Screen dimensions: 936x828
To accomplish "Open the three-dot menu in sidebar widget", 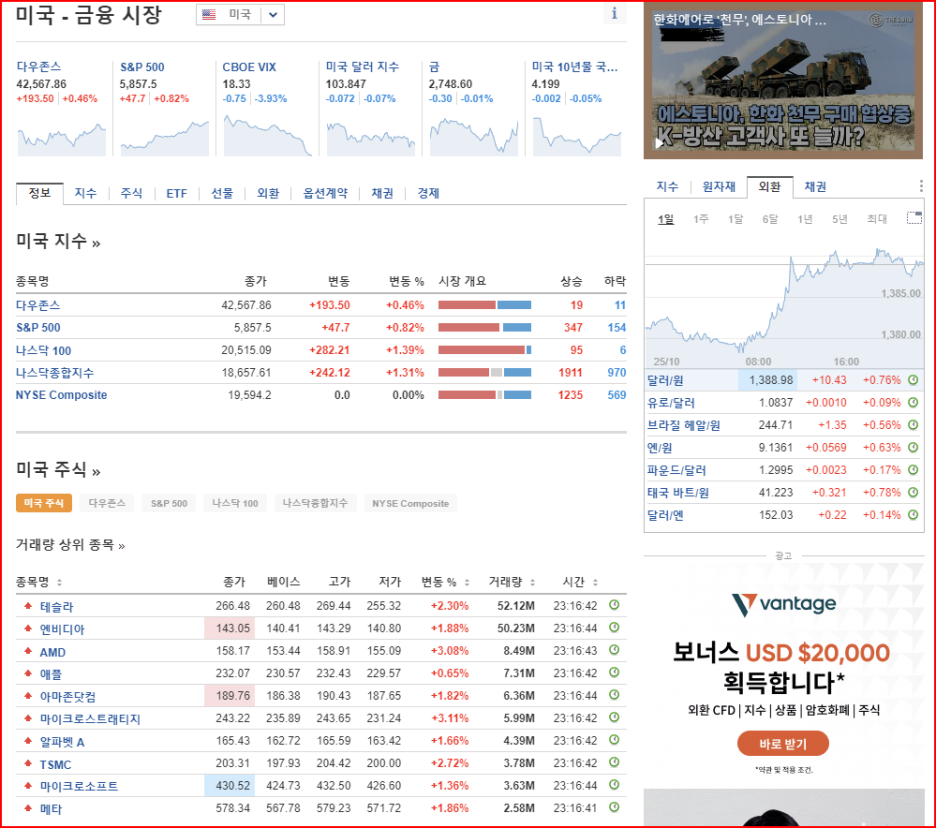I will 921,186.
